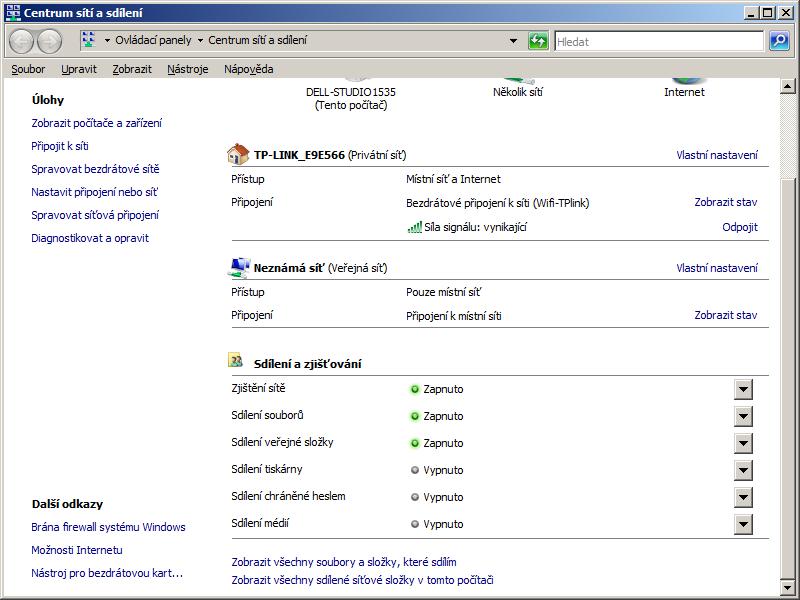The width and height of the screenshot is (800, 600).
Task: Open the Soubor menu
Action: [x=28, y=69]
